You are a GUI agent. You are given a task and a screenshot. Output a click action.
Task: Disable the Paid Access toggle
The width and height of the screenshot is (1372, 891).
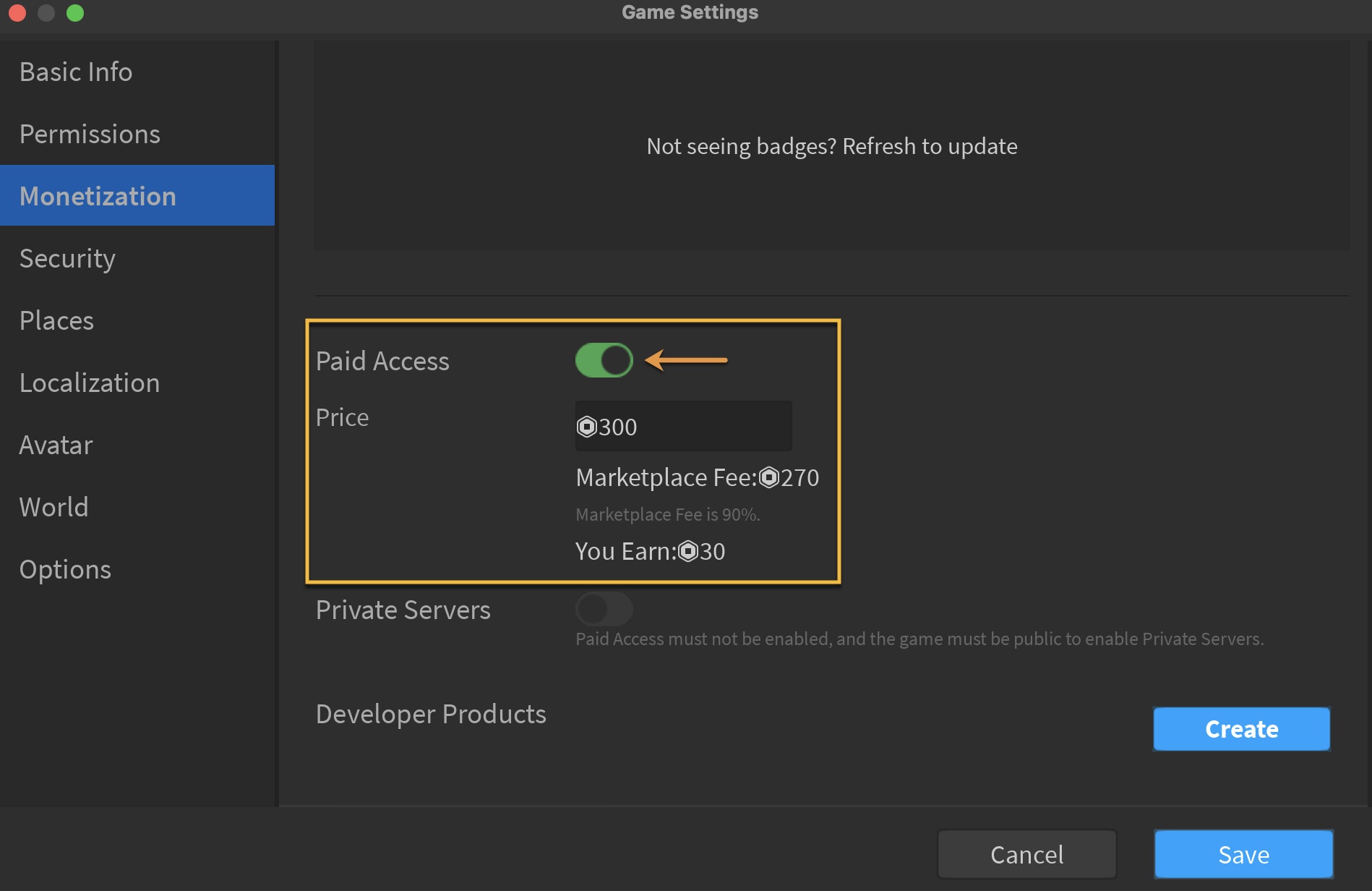(604, 360)
